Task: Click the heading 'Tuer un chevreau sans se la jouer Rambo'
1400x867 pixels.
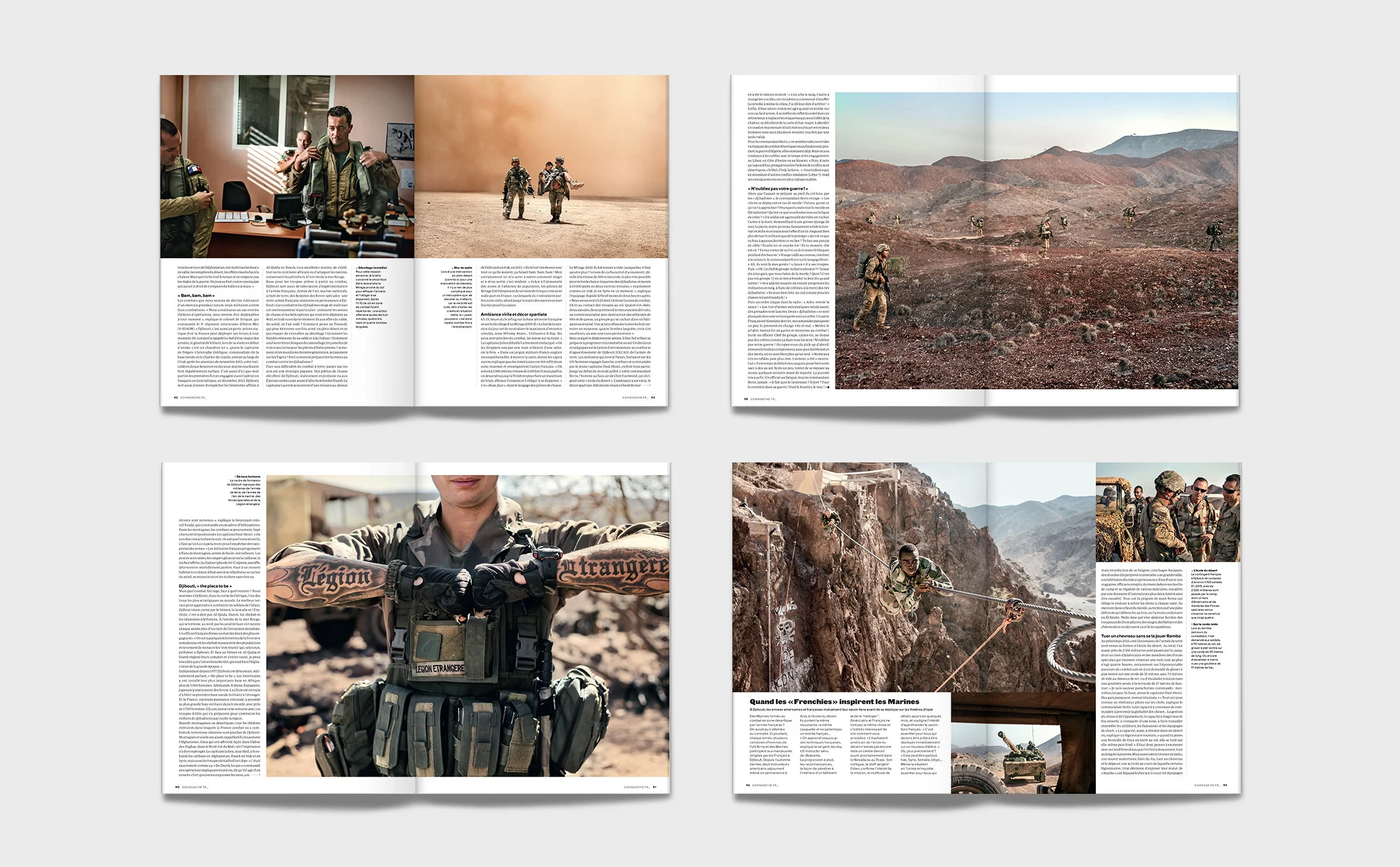Action: 1140,636
